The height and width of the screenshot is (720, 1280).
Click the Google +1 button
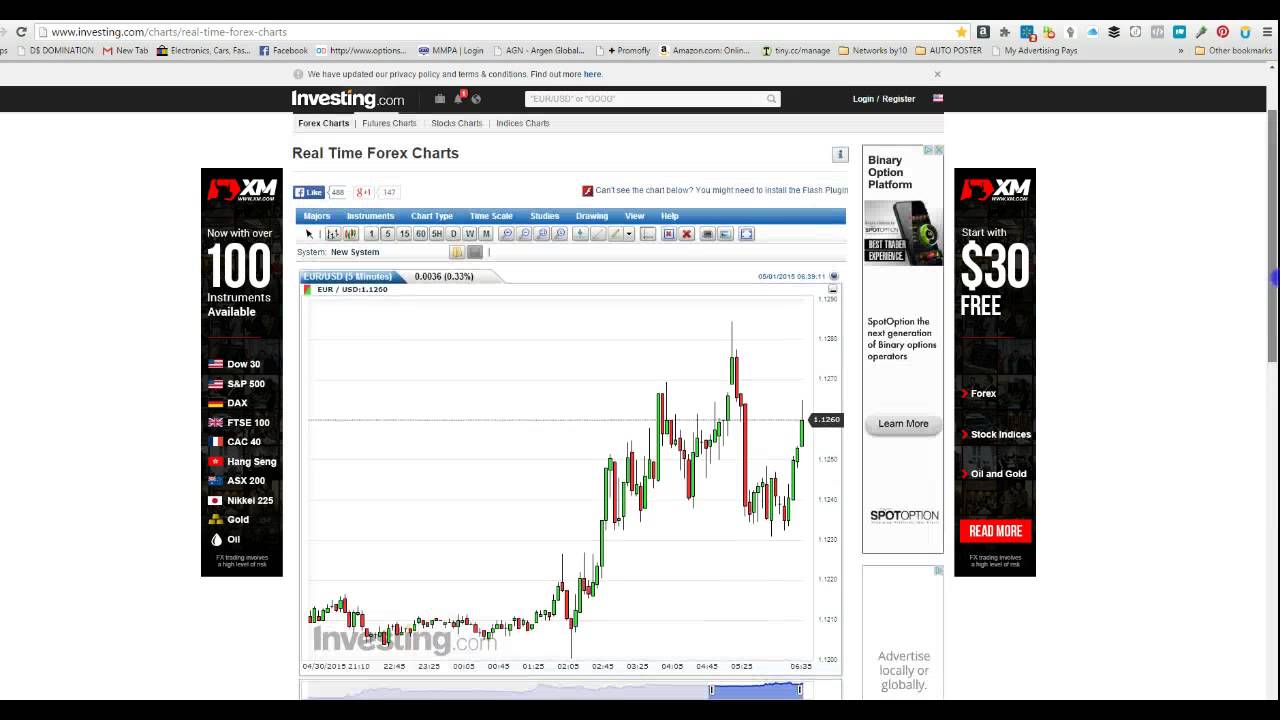tap(364, 192)
